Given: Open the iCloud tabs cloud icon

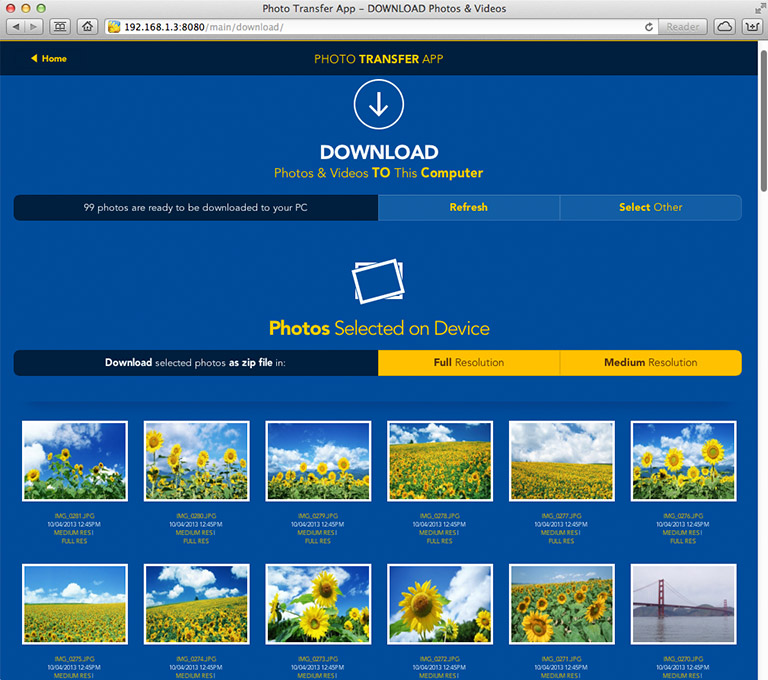Looking at the screenshot, I should coord(725,26).
